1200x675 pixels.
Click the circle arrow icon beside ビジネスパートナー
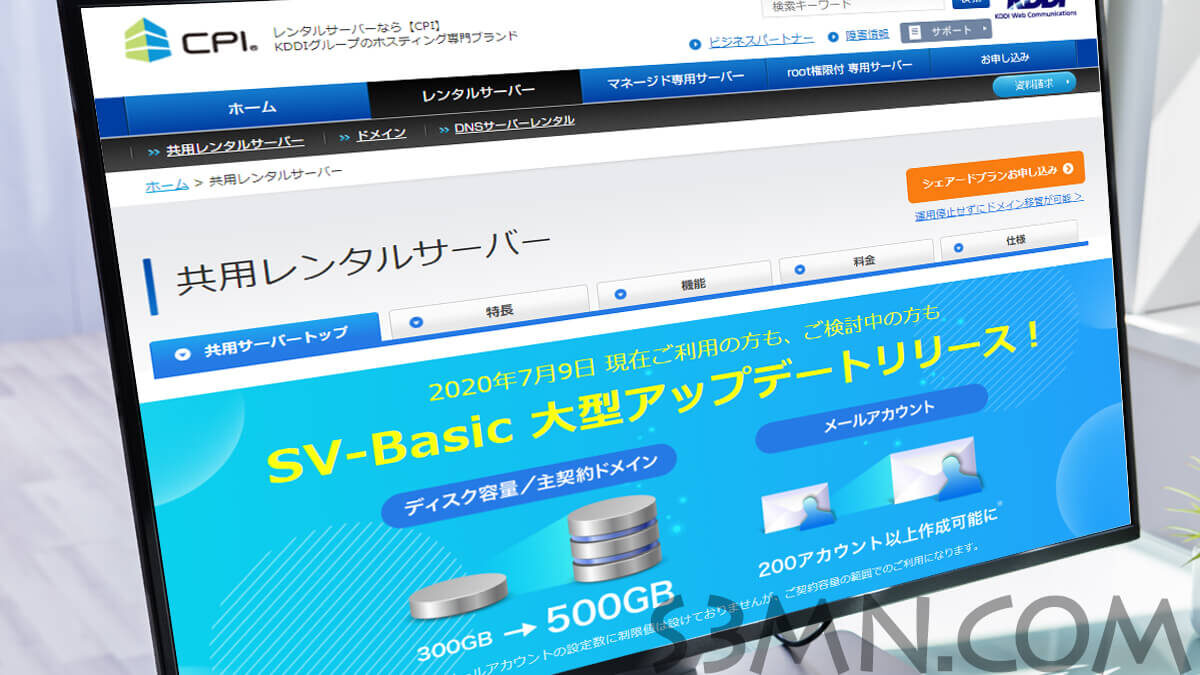[695, 44]
